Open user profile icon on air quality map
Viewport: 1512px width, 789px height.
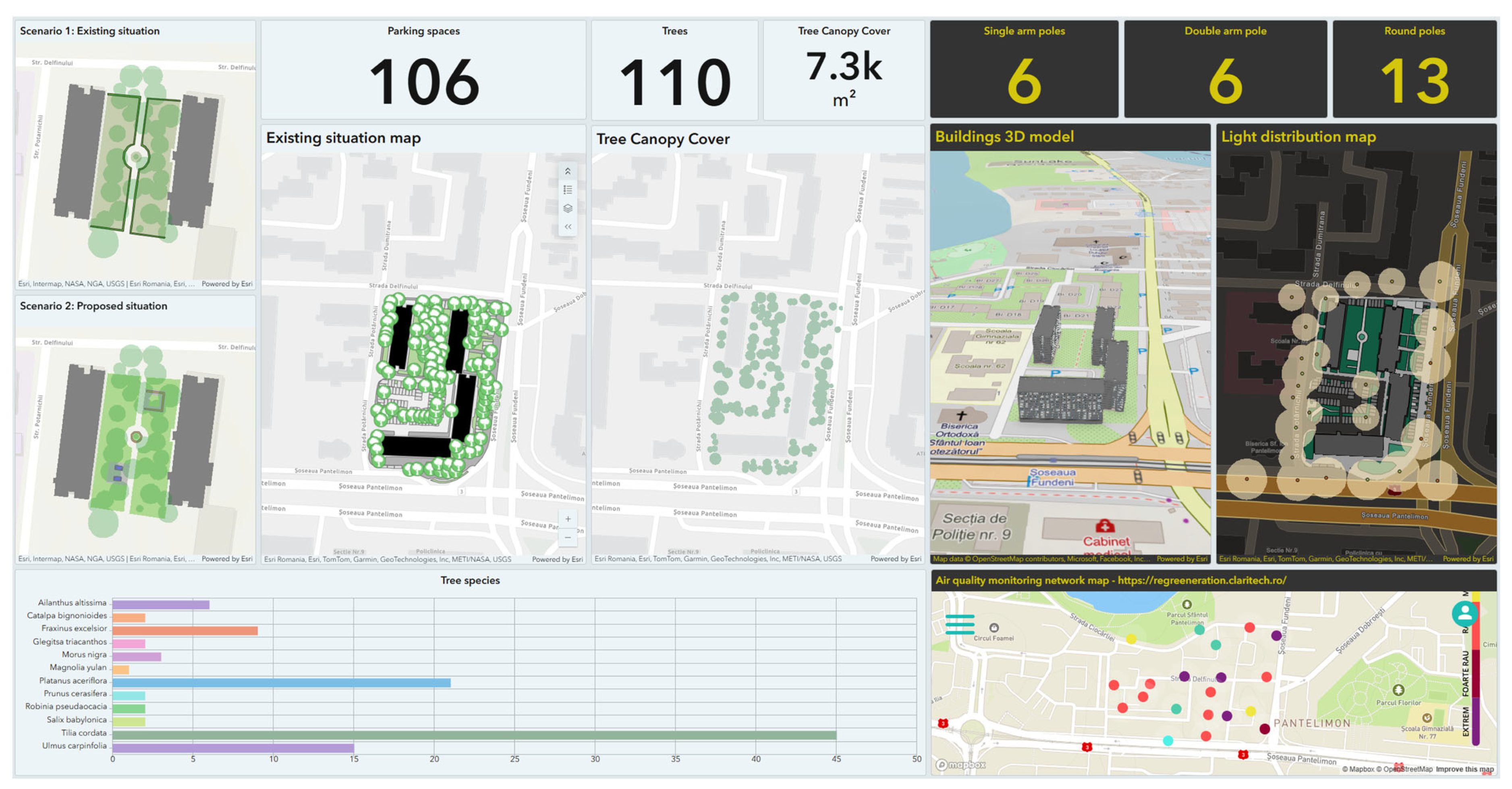1464,614
